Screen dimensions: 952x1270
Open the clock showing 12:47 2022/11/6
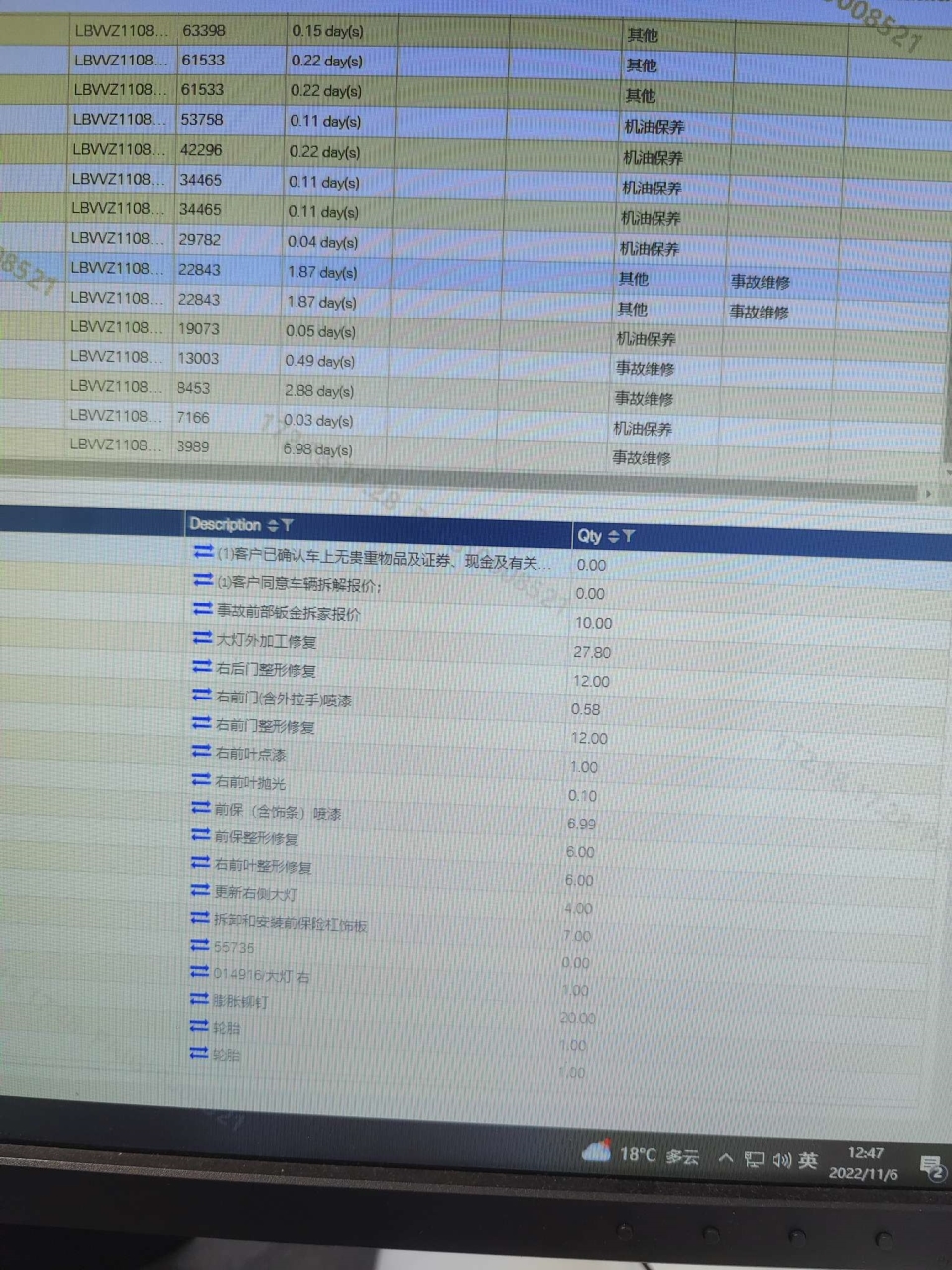(865, 1163)
